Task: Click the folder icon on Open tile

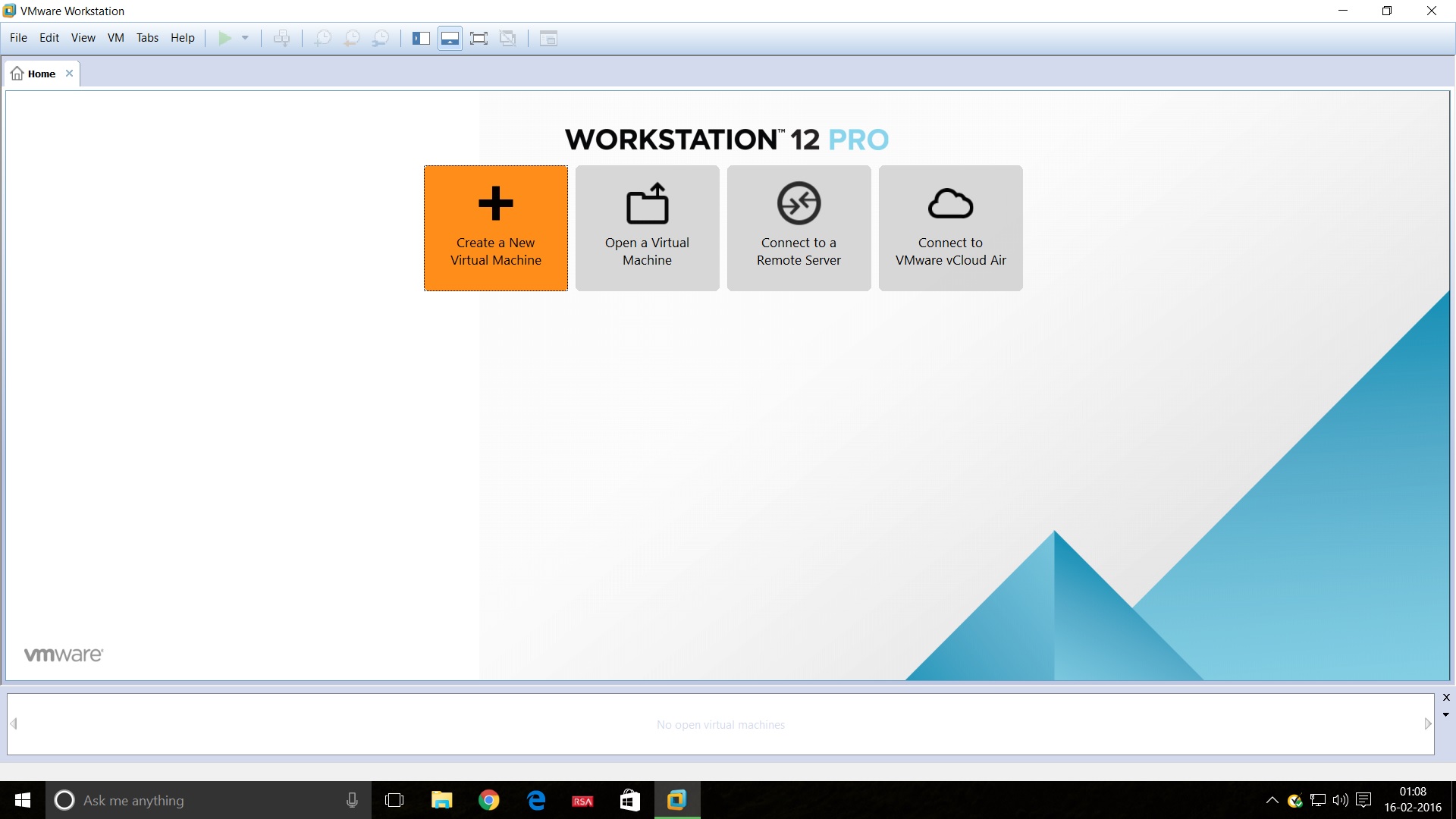Action: [647, 203]
